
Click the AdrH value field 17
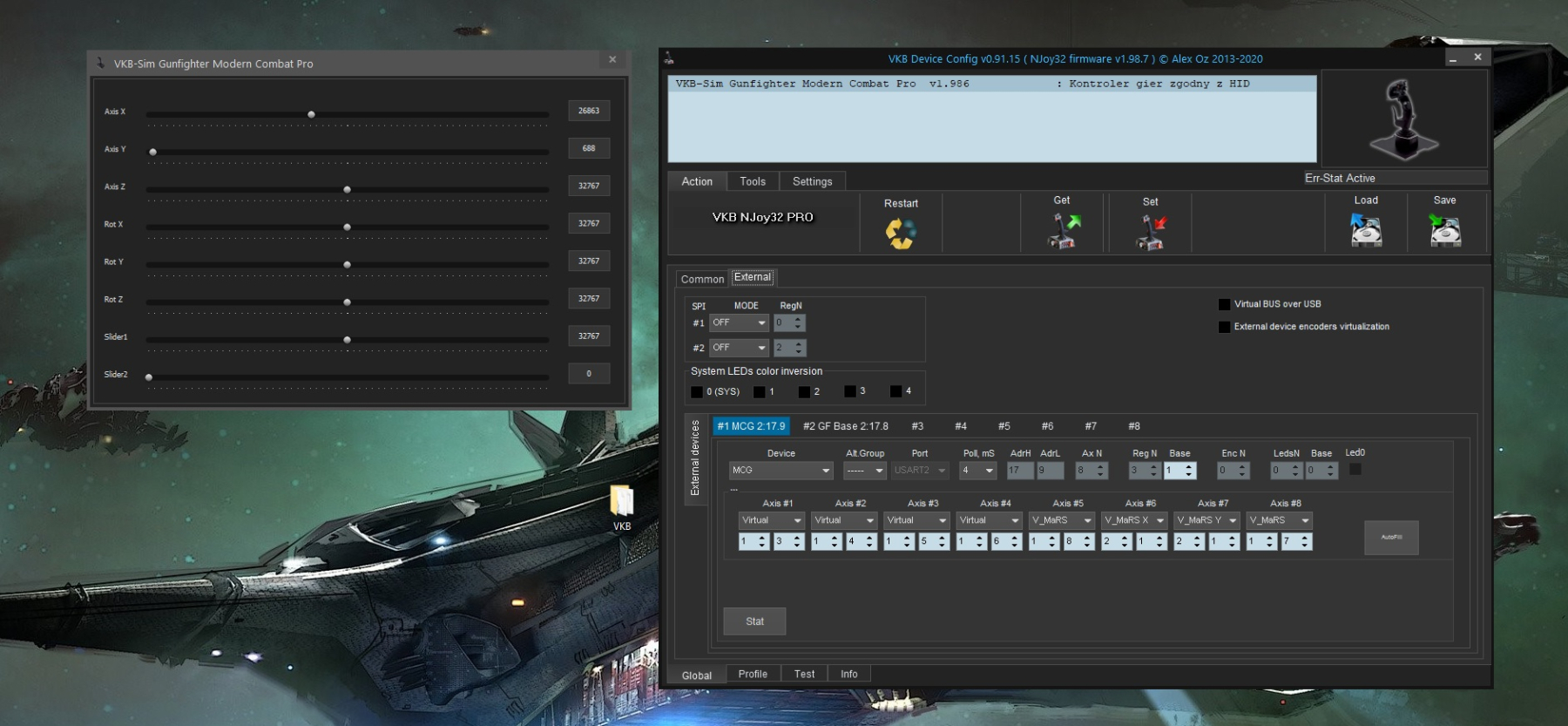coord(1020,471)
